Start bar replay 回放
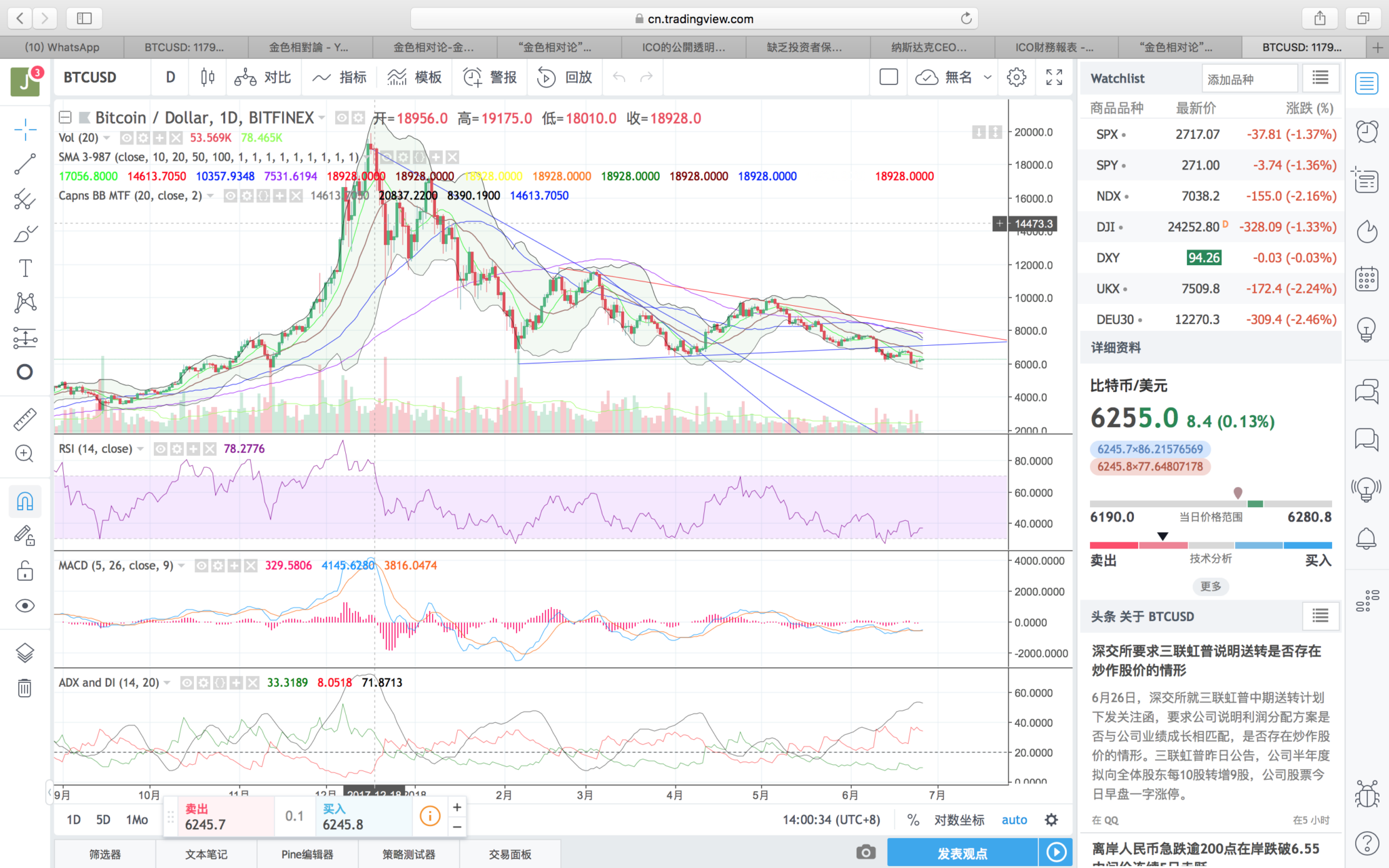 point(565,77)
